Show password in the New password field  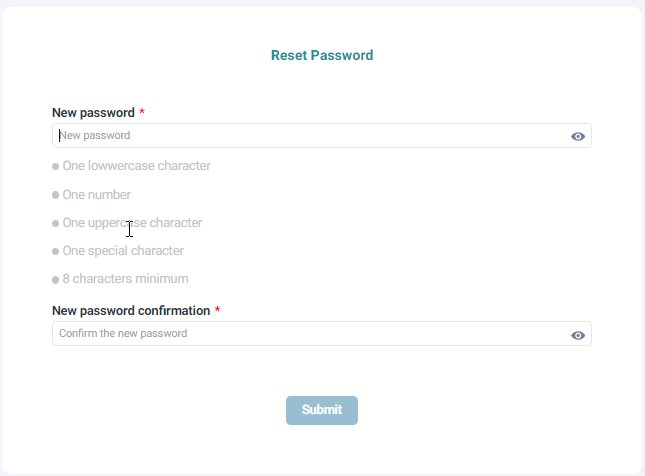(578, 136)
